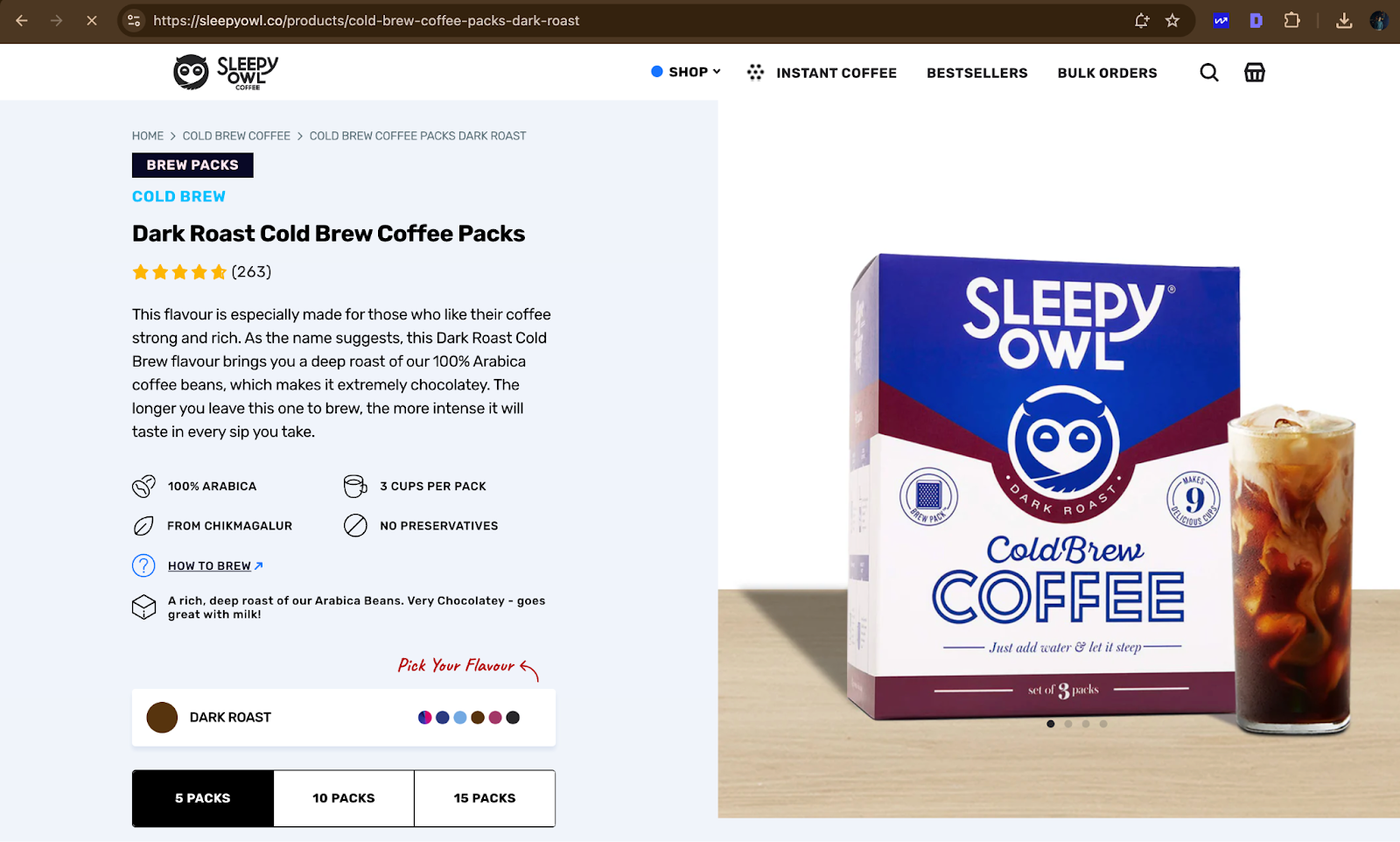Select the 10 PACKS option

click(344, 798)
